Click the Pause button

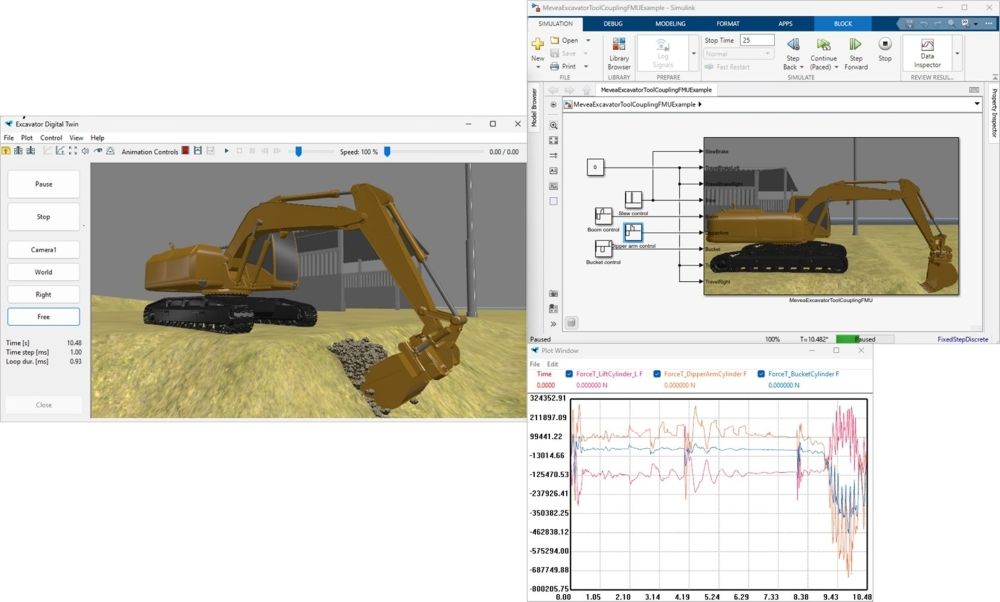click(x=44, y=184)
